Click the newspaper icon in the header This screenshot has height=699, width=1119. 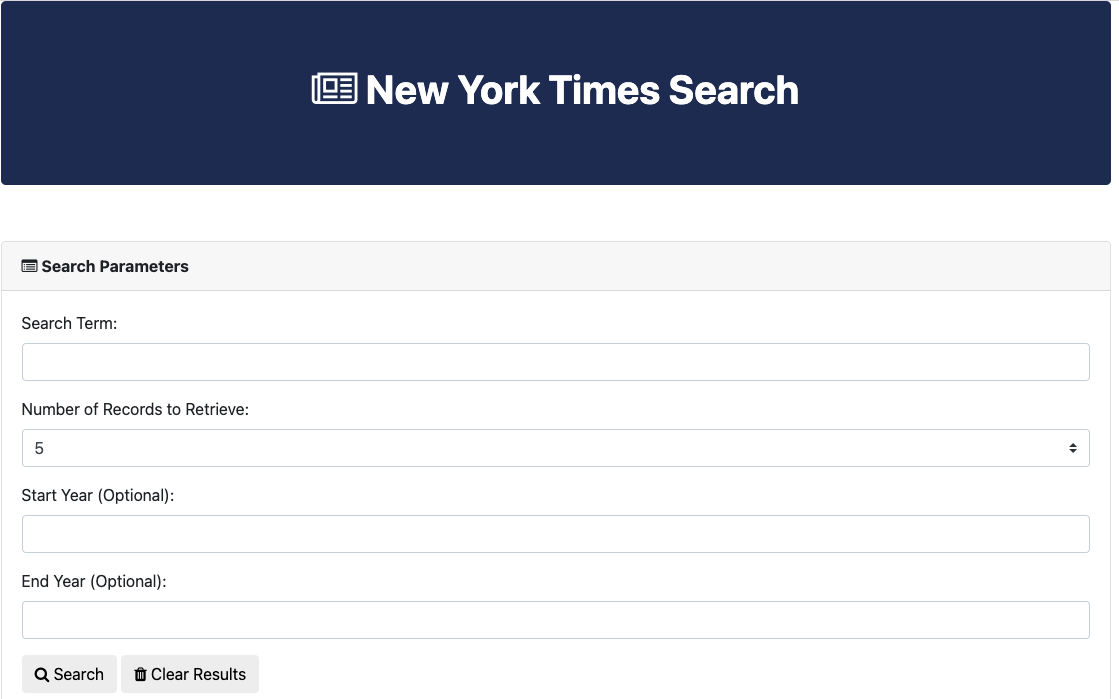click(x=334, y=89)
